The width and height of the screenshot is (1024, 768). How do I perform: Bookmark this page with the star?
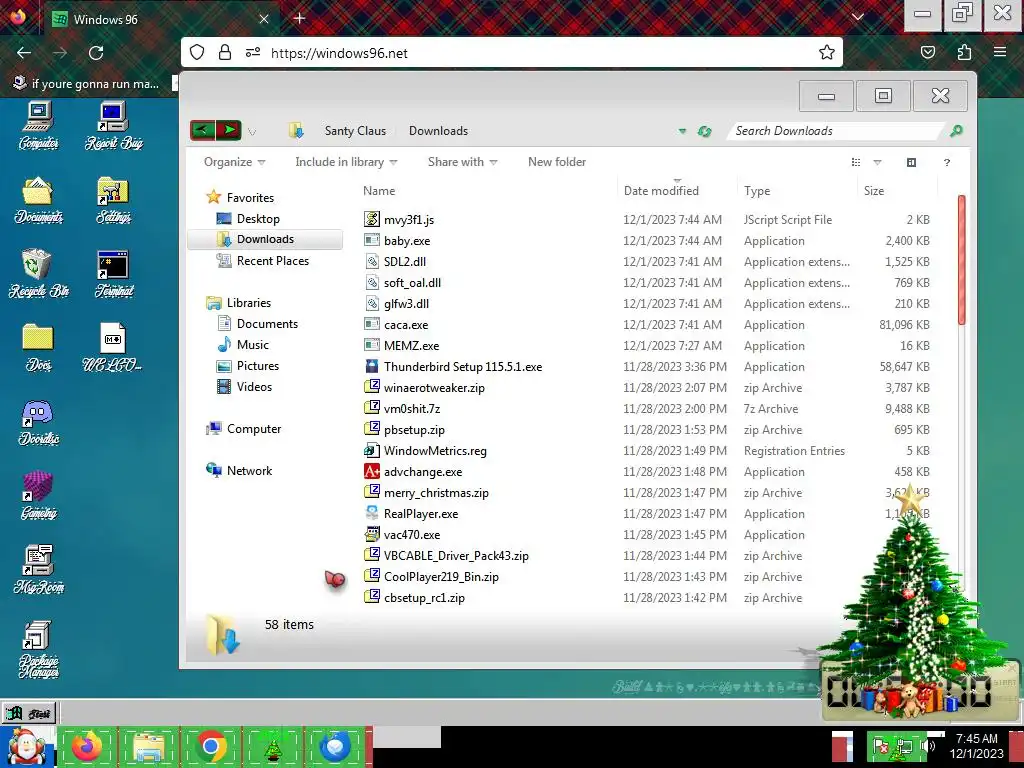coord(826,52)
